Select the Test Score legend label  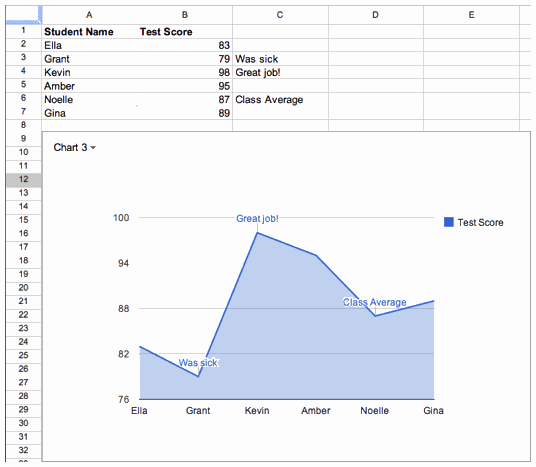click(x=480, y=223)
